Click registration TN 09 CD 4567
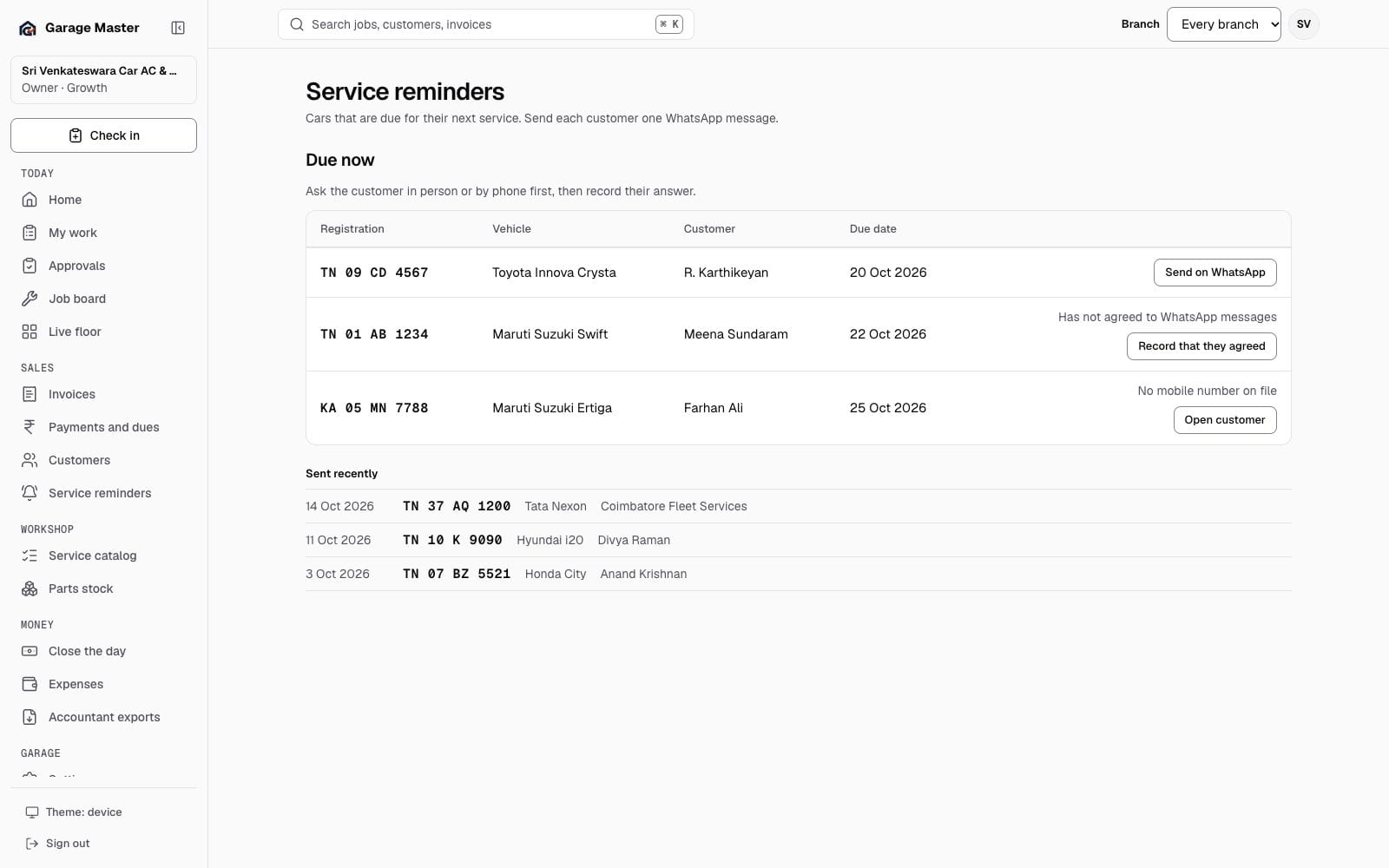 click(374, 273)
